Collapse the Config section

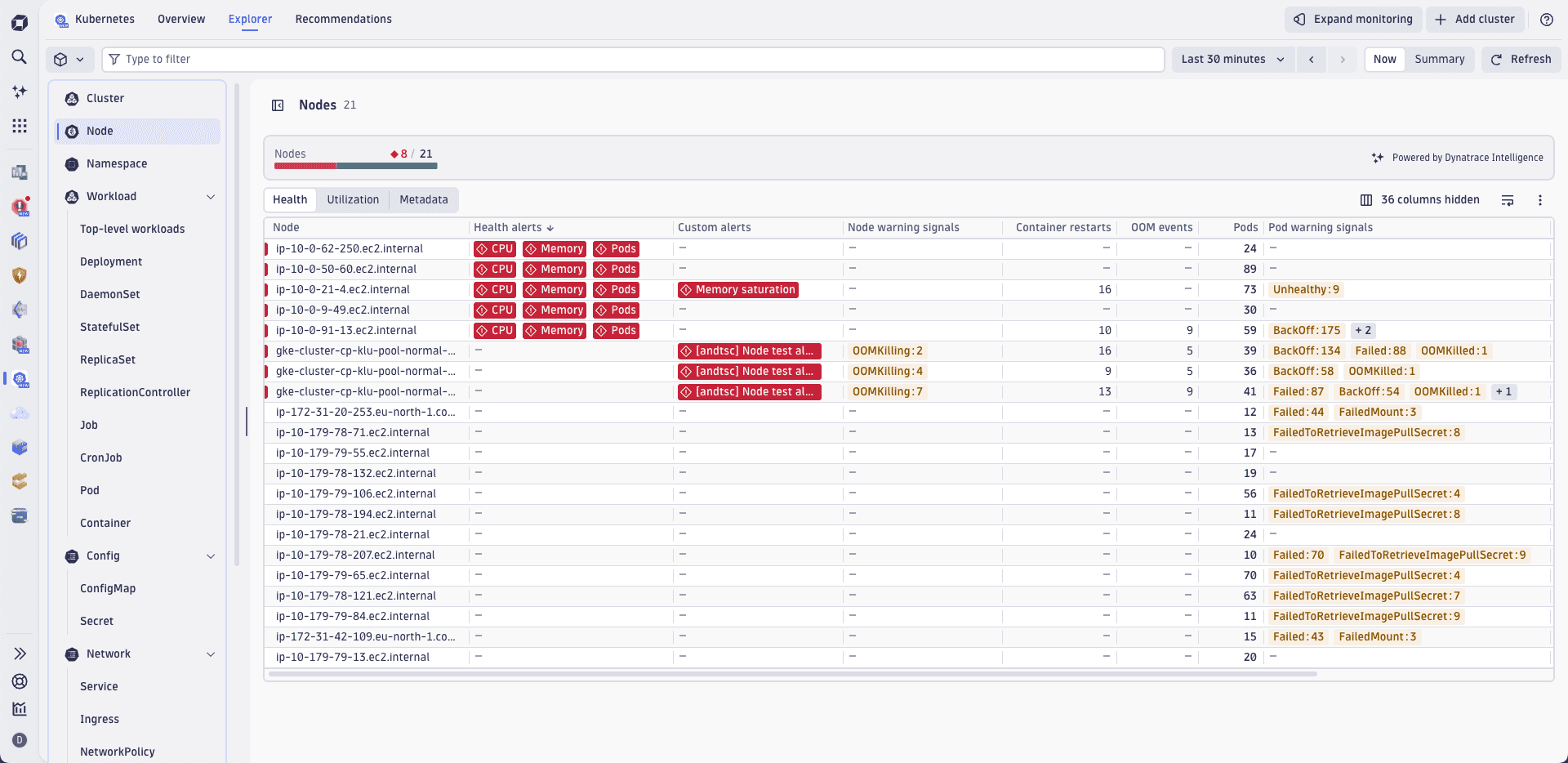click(212, 556)
